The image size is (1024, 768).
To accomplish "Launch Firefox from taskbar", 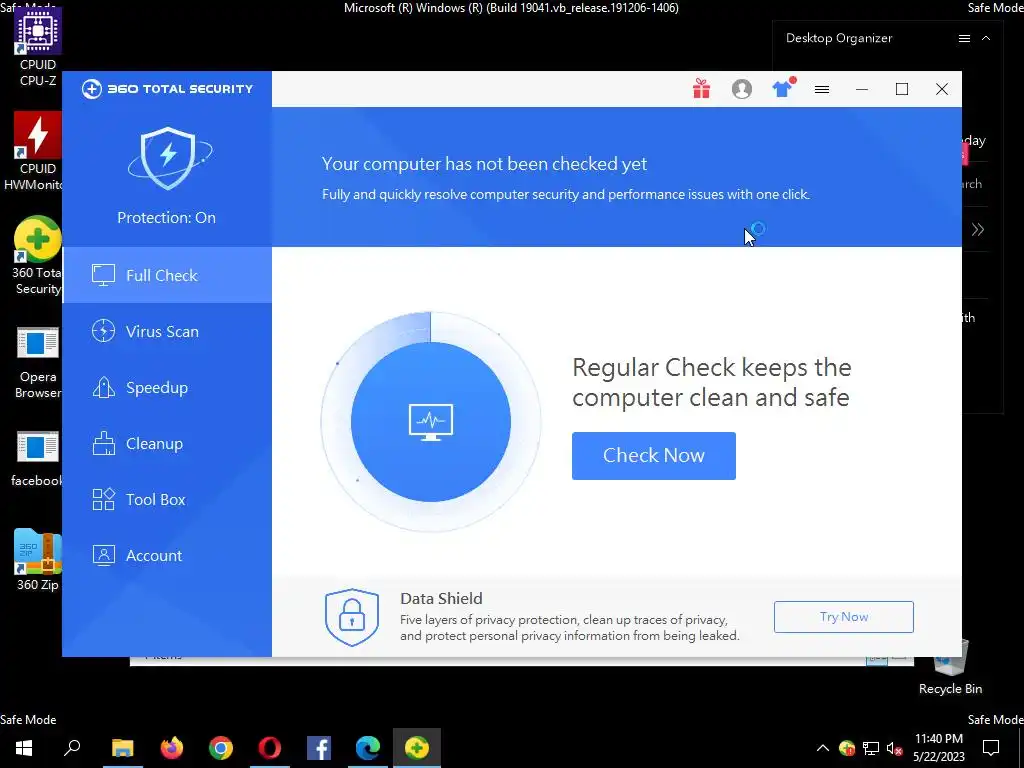I will pyautogui.click(x=172, y=748).
